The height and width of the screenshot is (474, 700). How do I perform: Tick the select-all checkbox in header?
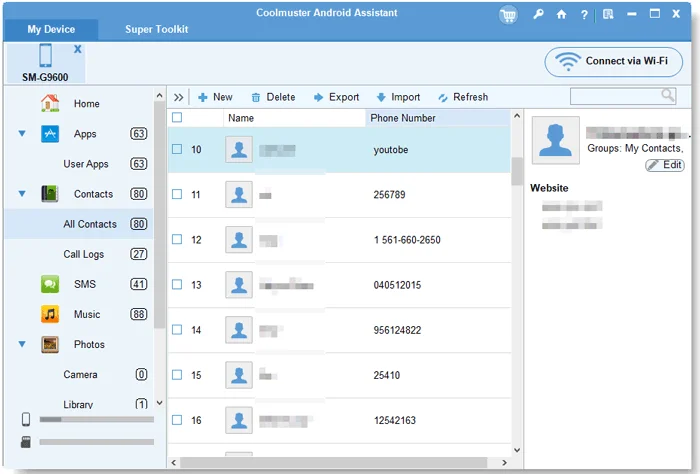point(177,117)
